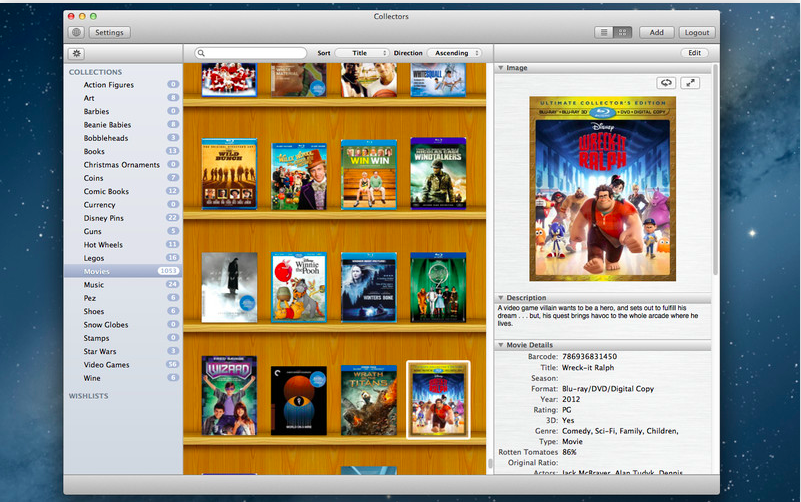Select the Shoes collection
Viewport: 801px width, 502px height.
pyautogui.click(x=123, y=311)
